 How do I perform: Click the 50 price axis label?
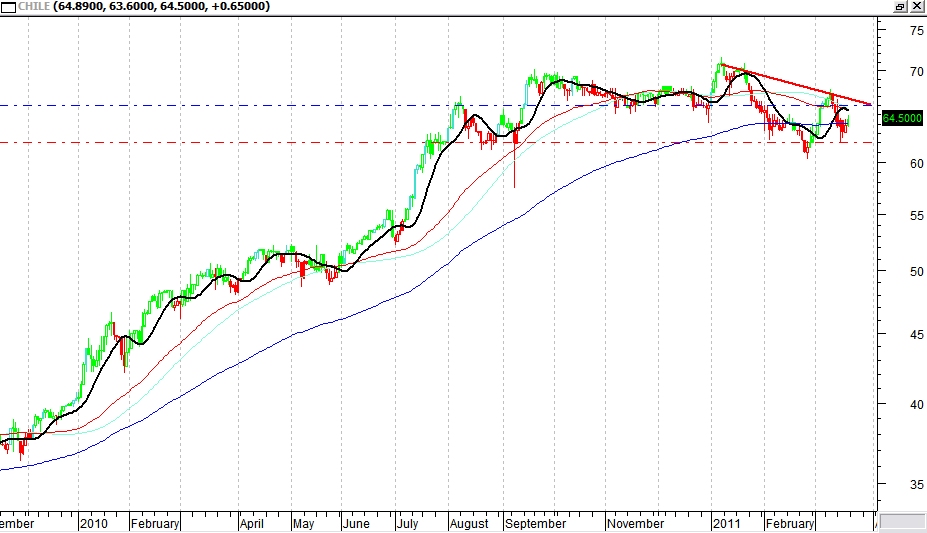[x=916, y=272]
